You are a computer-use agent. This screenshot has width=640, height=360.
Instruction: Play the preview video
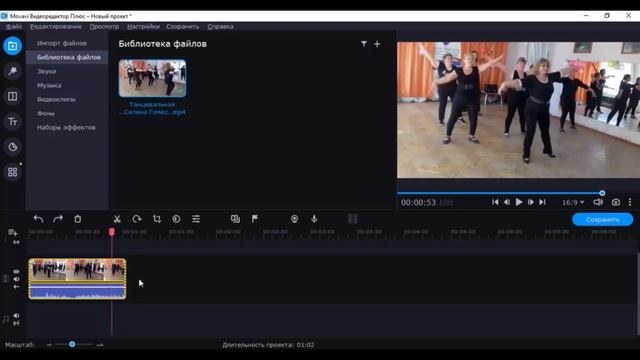[x=519, y=202]
